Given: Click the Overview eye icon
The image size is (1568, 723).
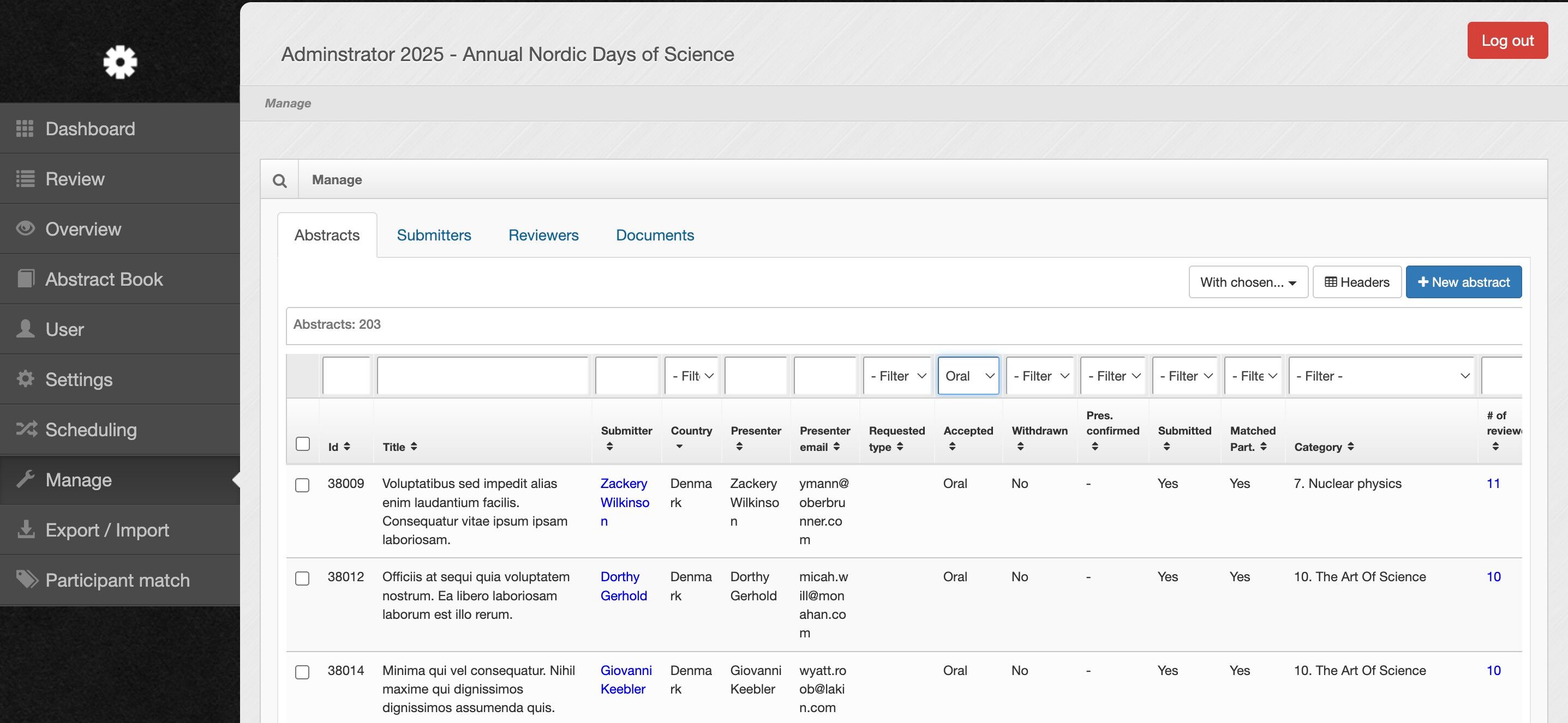Looking at the screenshot, I should click(x=25, y=228).
